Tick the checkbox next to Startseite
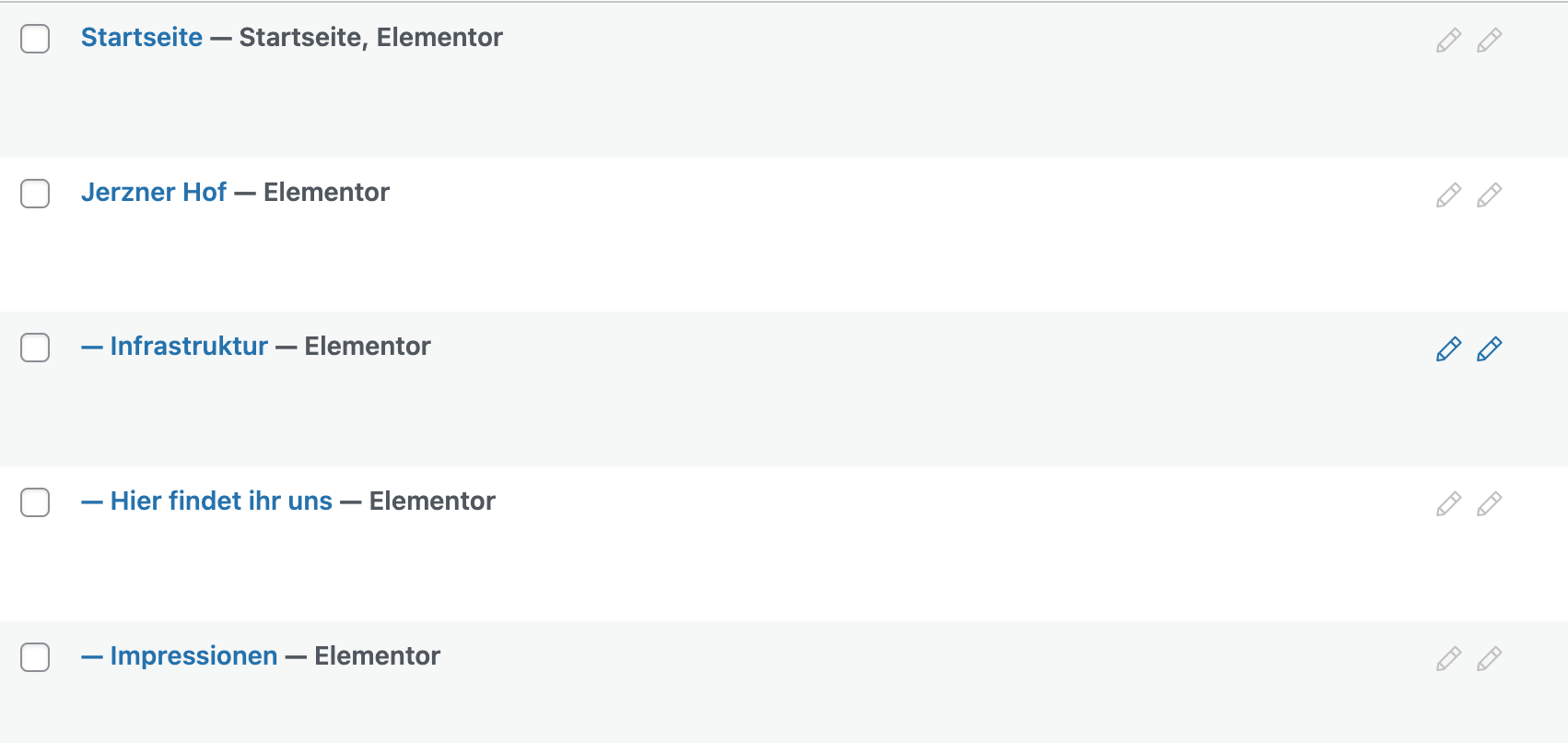 [35, 39]
